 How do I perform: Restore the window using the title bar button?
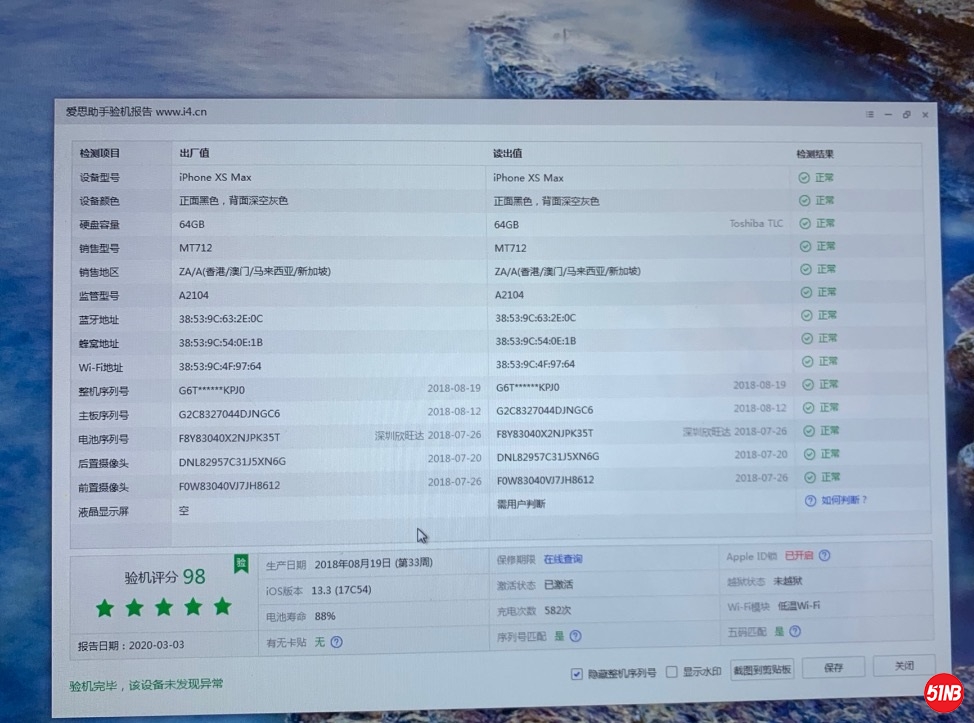pos(906,115)
